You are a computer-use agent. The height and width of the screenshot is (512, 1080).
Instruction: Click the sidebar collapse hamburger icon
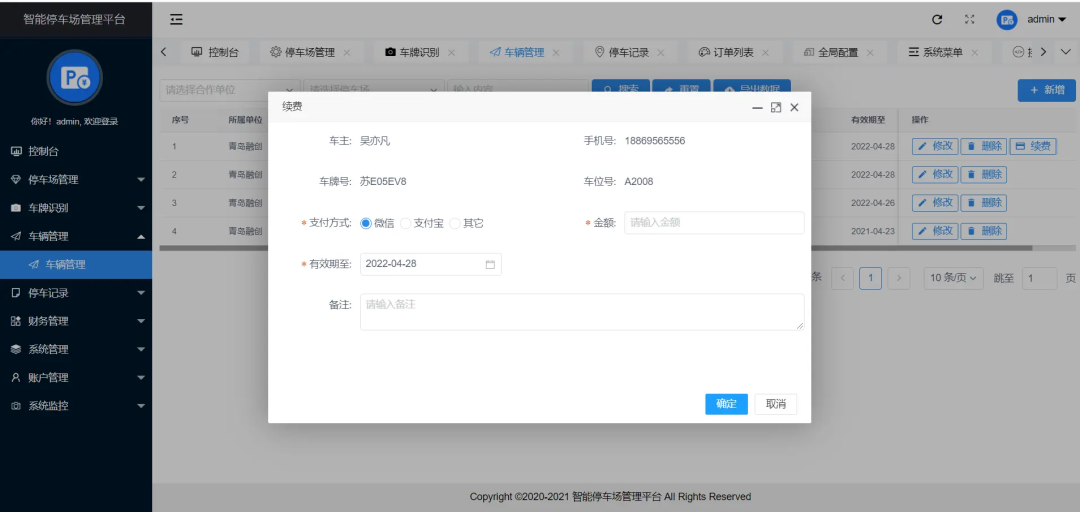pyautogui.click(x=176, y=19)
